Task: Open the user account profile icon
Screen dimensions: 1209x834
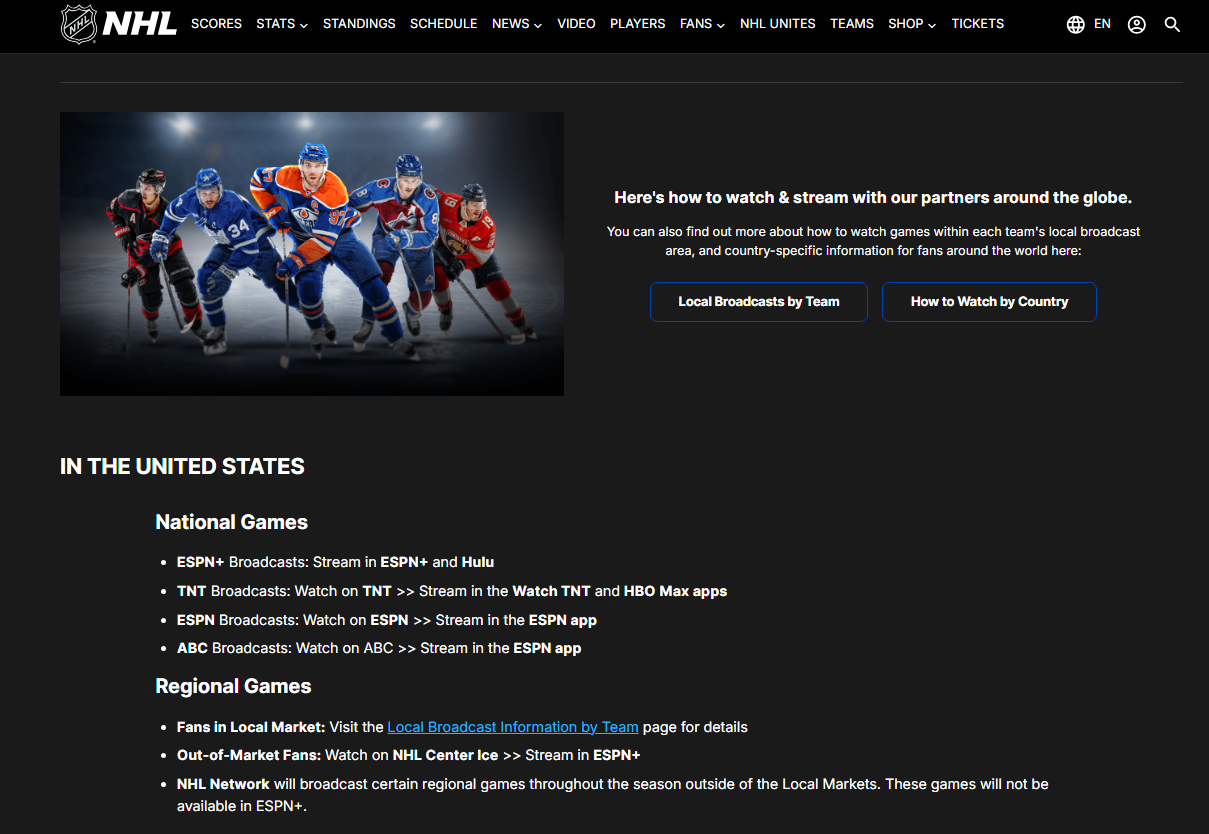Action: (x=1137, y=24)
